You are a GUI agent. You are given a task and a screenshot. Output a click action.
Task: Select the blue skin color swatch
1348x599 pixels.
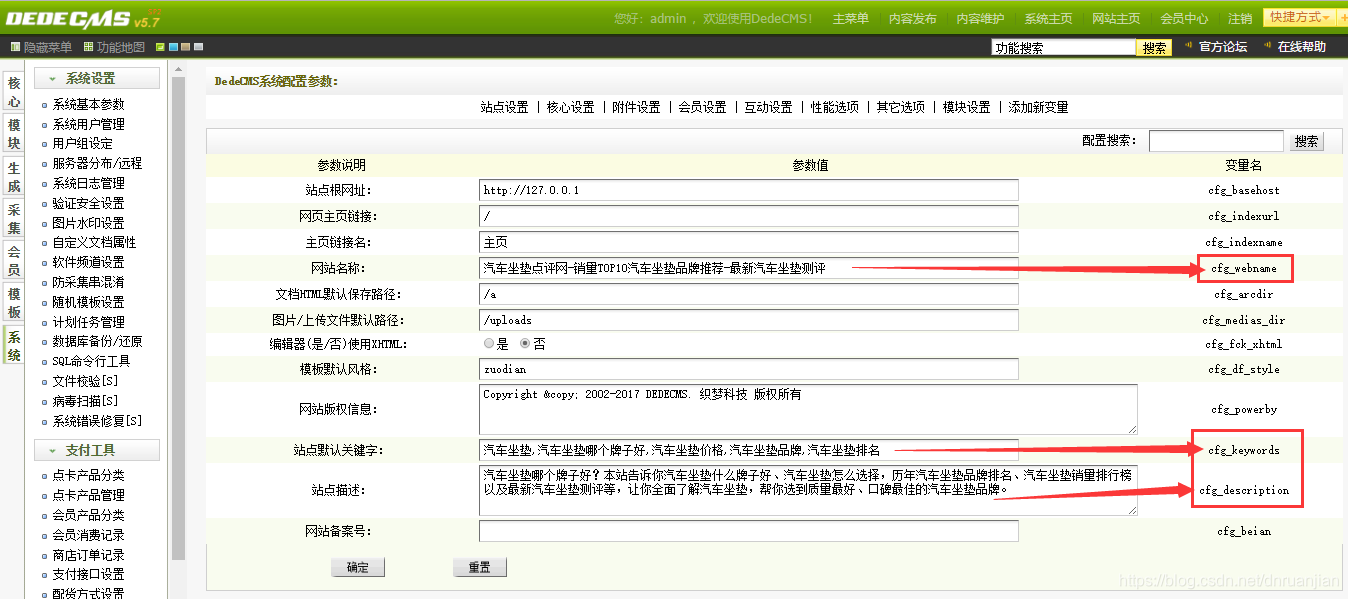[x=173, y=47]
